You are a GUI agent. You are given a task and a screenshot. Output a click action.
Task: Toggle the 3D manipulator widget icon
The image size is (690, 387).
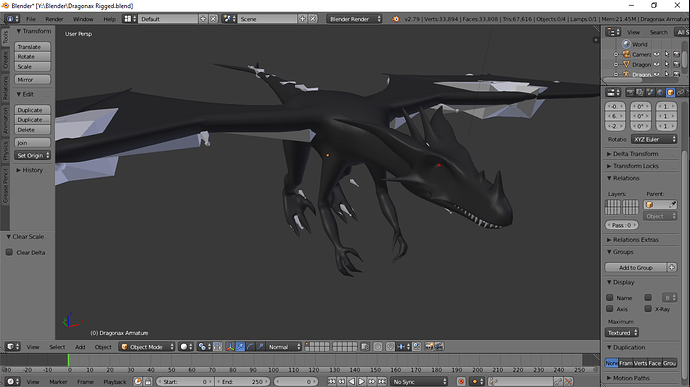pos(230,347)
